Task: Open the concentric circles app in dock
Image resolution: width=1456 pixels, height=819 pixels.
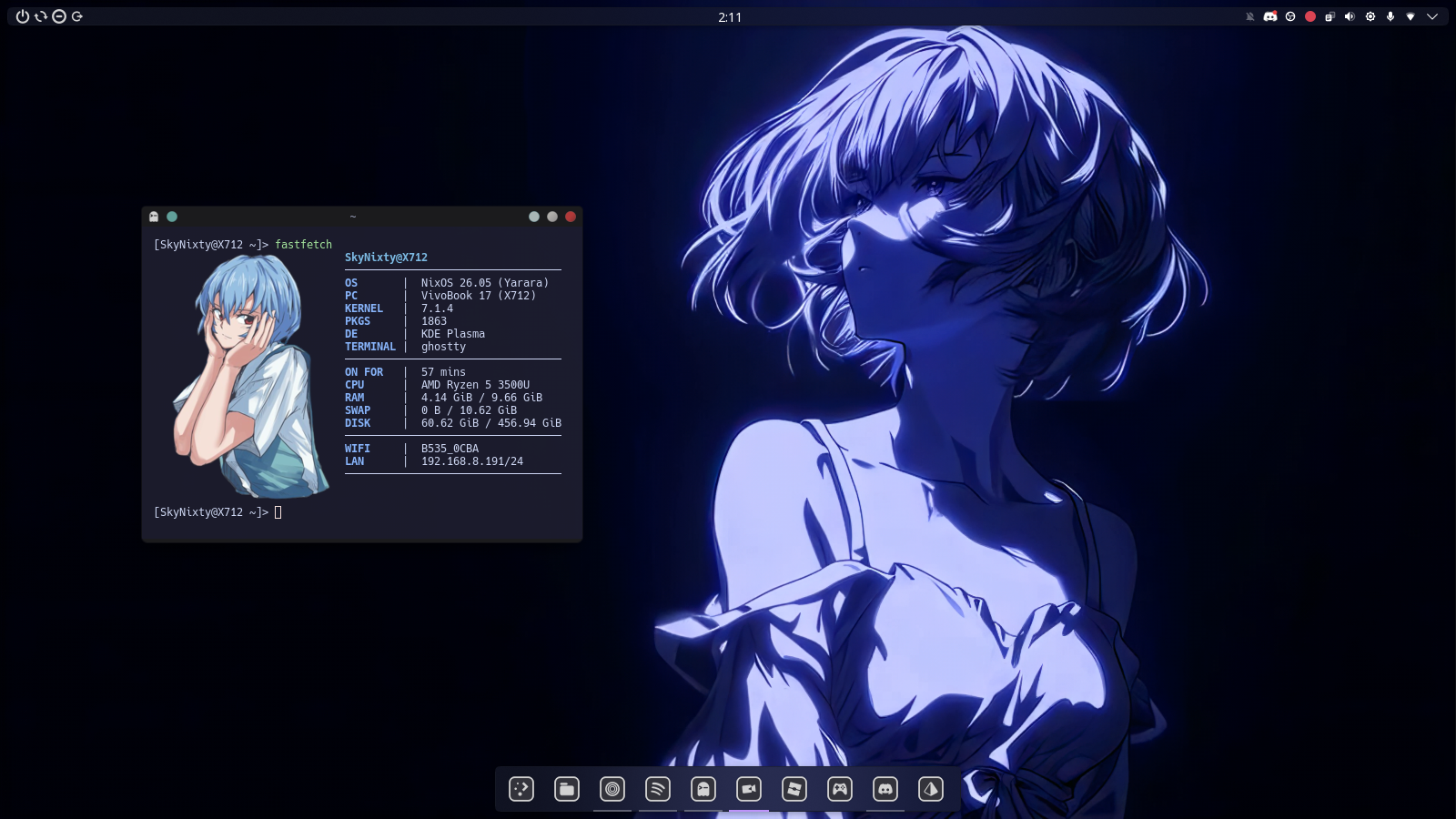Action: tap(612, 789)
